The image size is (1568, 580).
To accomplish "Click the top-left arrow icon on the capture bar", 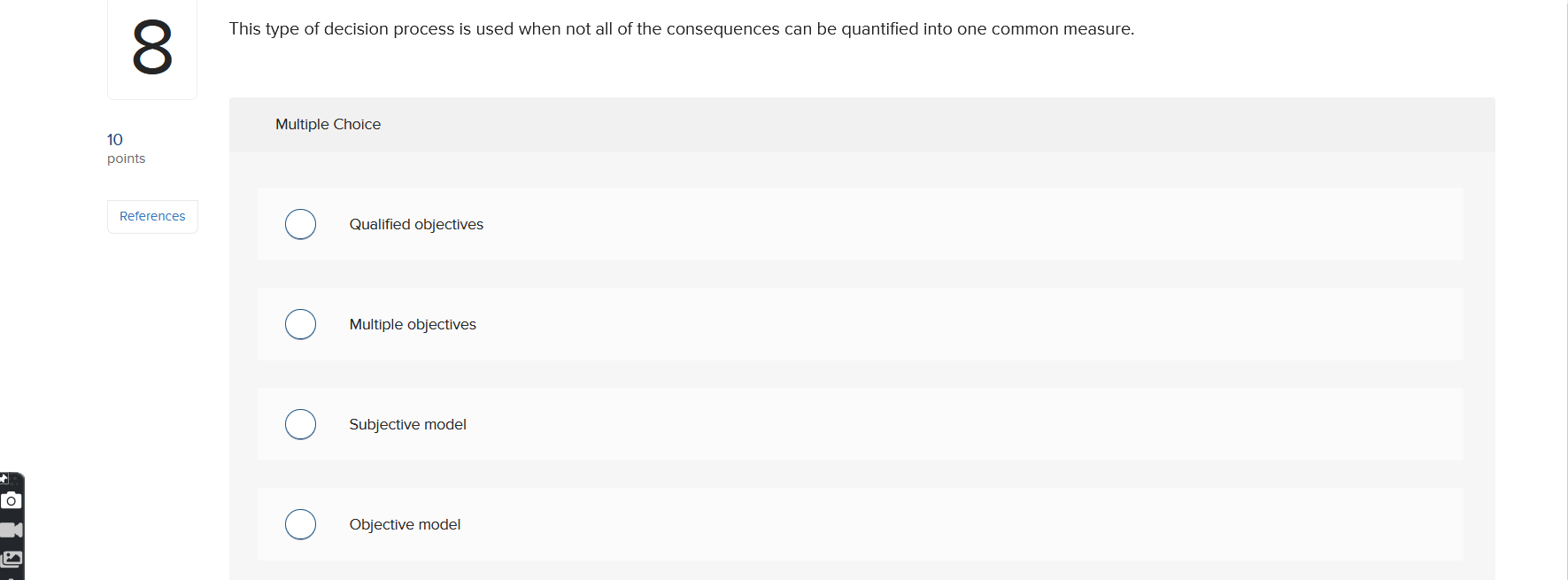I will (x=5, y=478).
